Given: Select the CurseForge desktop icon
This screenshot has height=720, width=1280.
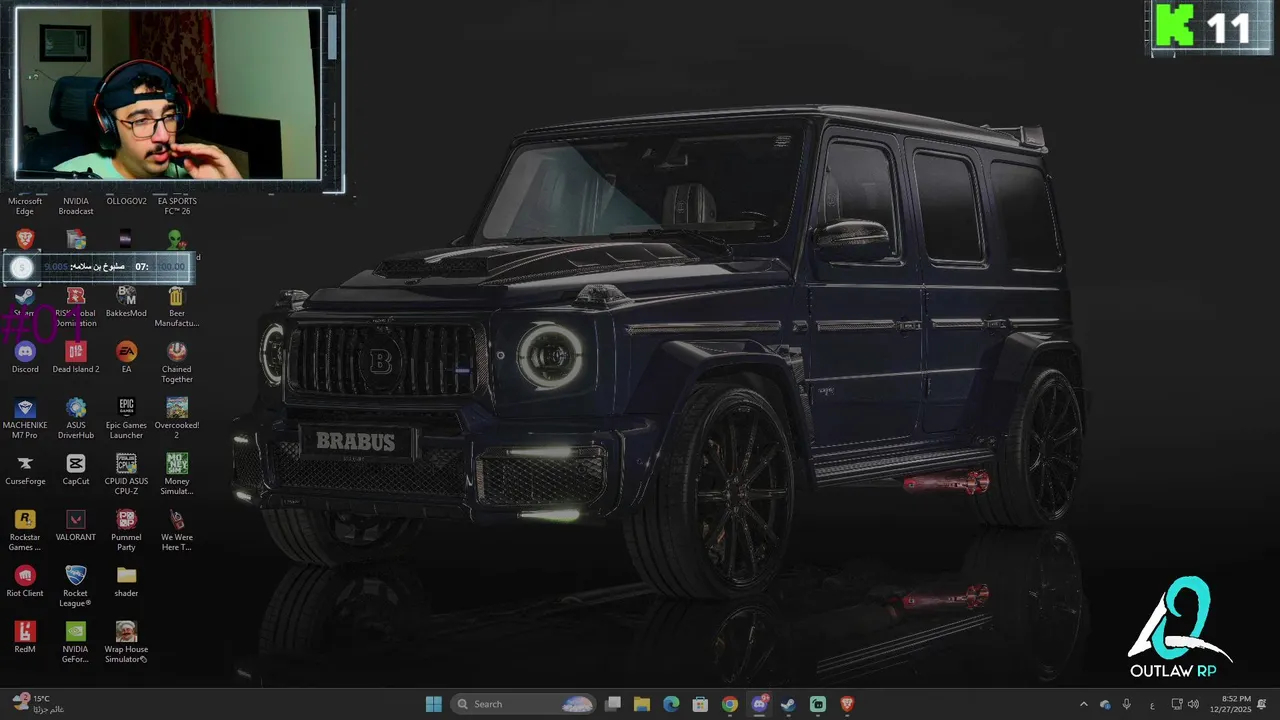Looking at the screenshot, I should point(25,469).
